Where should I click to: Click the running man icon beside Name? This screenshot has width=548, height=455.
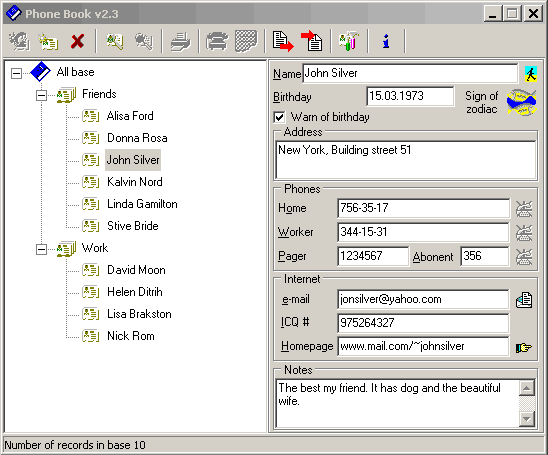click(531, 74)
